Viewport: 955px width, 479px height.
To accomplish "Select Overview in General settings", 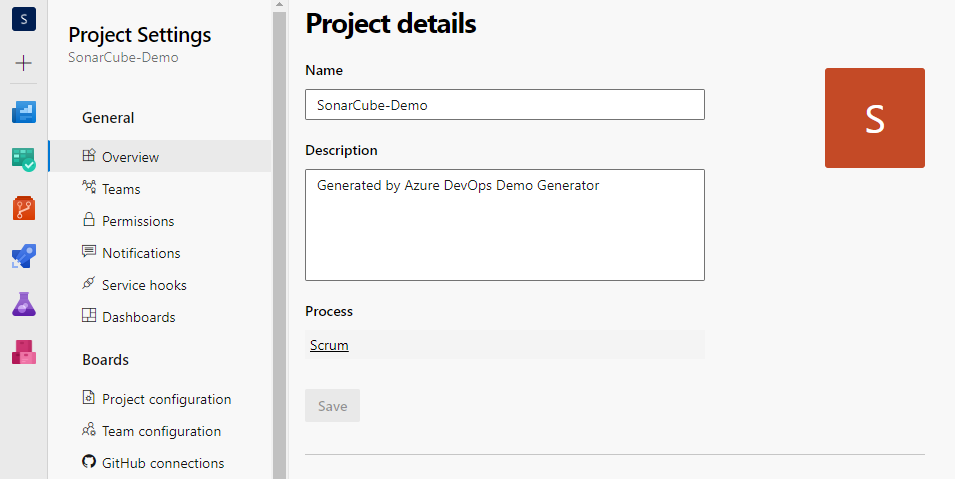I will coord(160,157).
